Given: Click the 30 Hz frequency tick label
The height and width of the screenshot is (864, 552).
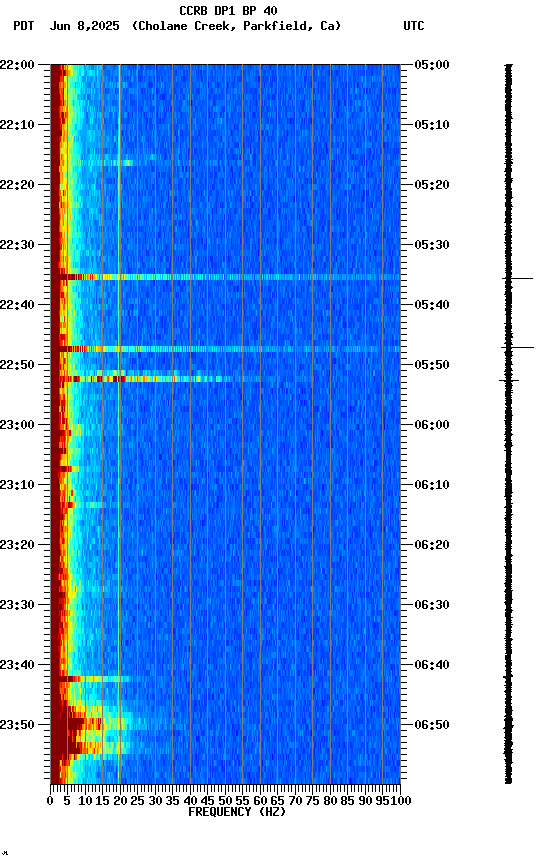Looking at the screenshot, I should [155, 801].
